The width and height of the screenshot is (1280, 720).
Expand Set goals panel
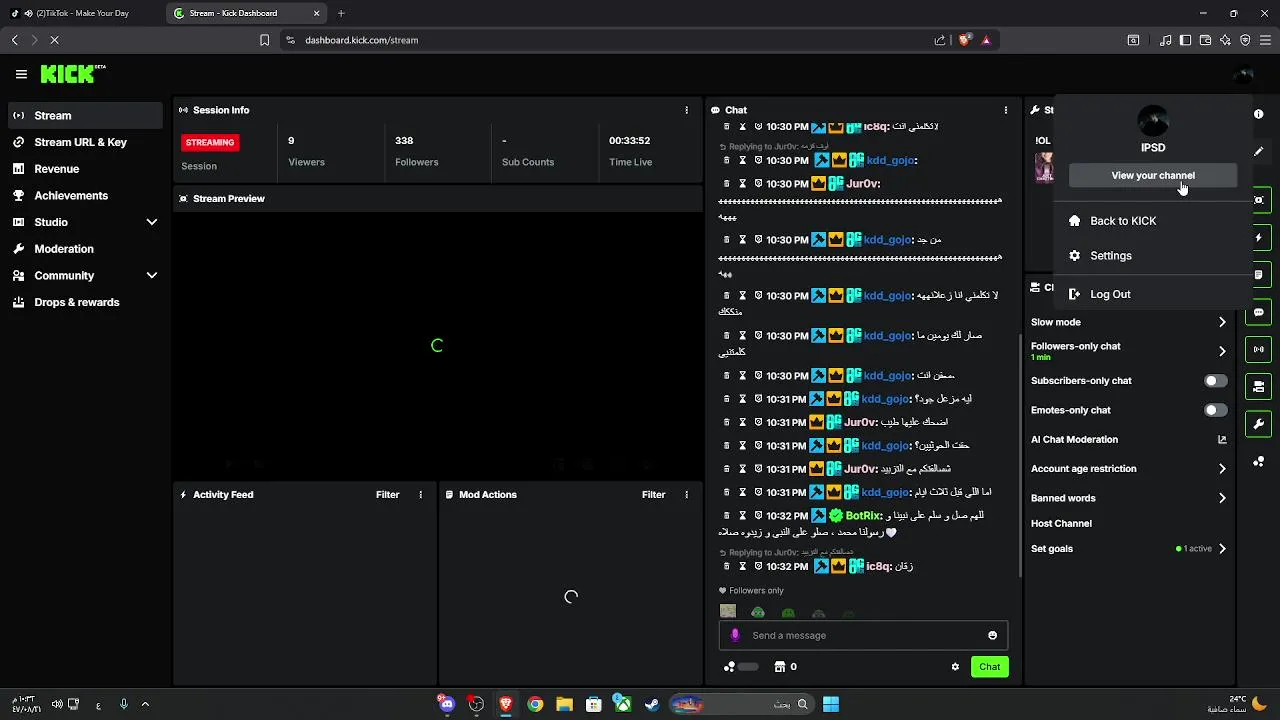1128,548
